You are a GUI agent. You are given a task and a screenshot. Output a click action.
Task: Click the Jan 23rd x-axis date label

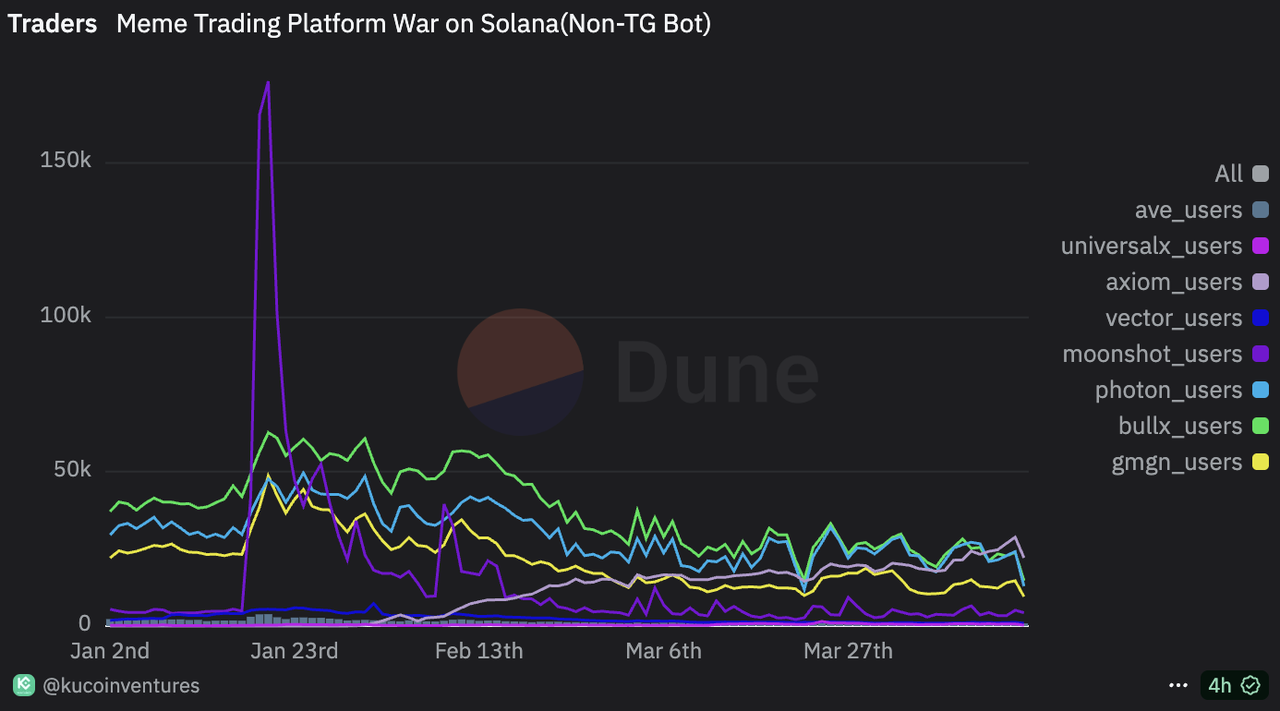(294, 651)
